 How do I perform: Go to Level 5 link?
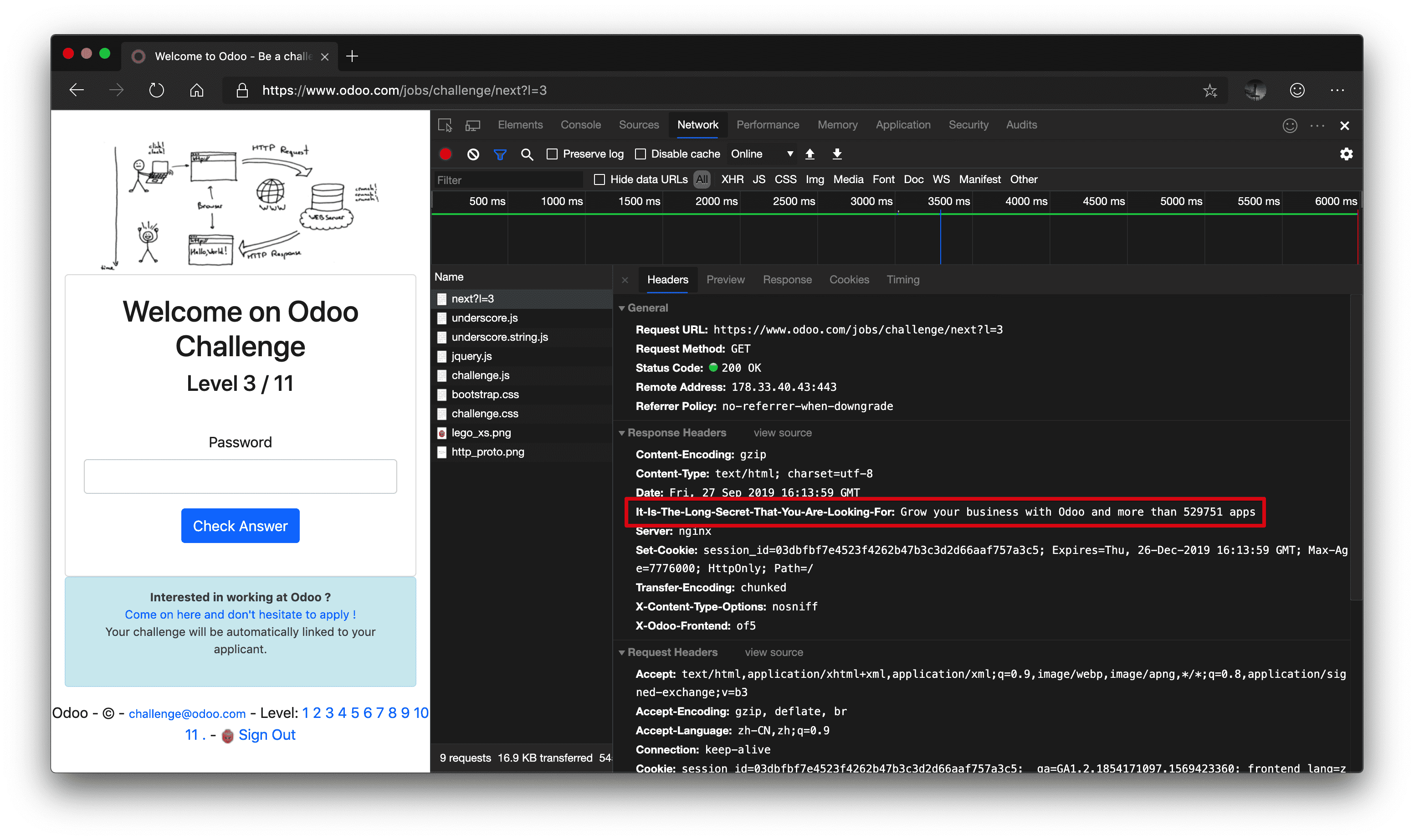coord(354,713)
